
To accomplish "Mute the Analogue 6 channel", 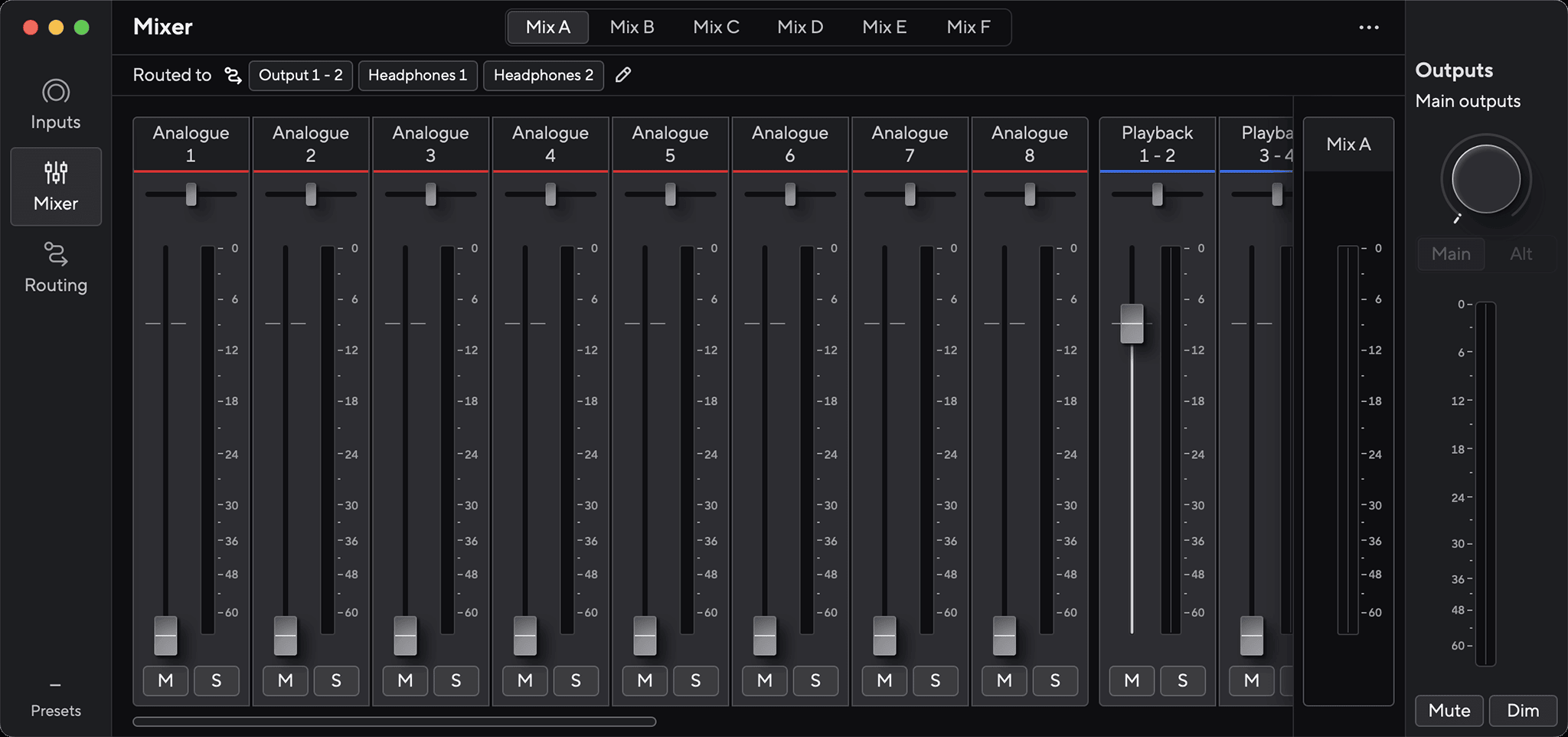I will pos(764,680).
